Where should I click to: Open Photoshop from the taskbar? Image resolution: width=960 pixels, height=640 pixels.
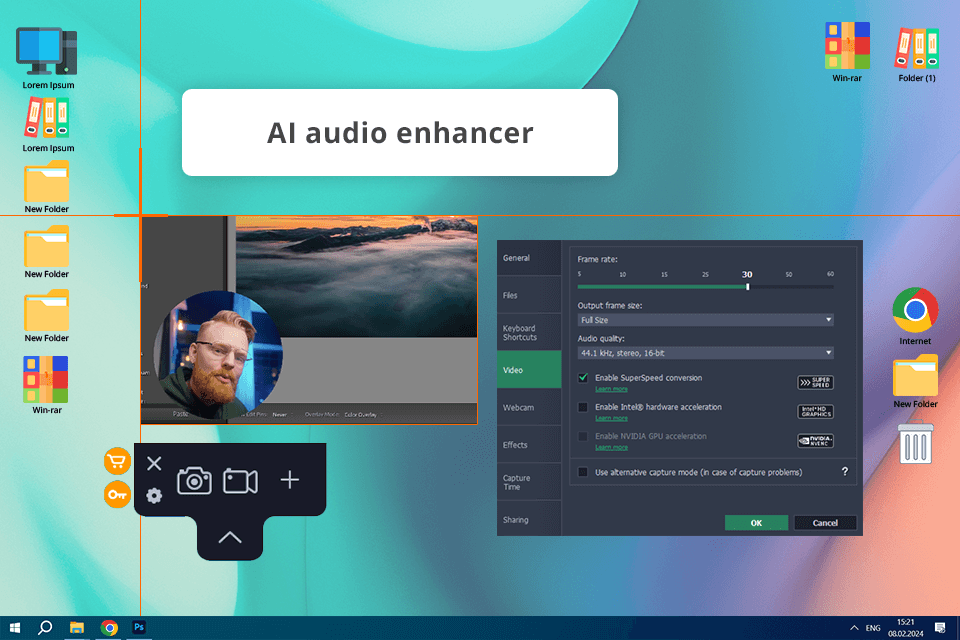139,627
